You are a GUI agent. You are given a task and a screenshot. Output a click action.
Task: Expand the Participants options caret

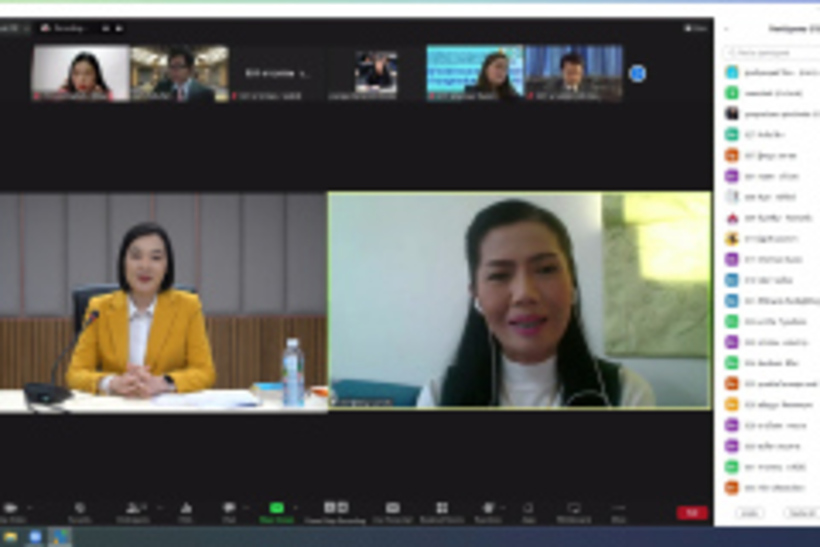pos(160,507)
